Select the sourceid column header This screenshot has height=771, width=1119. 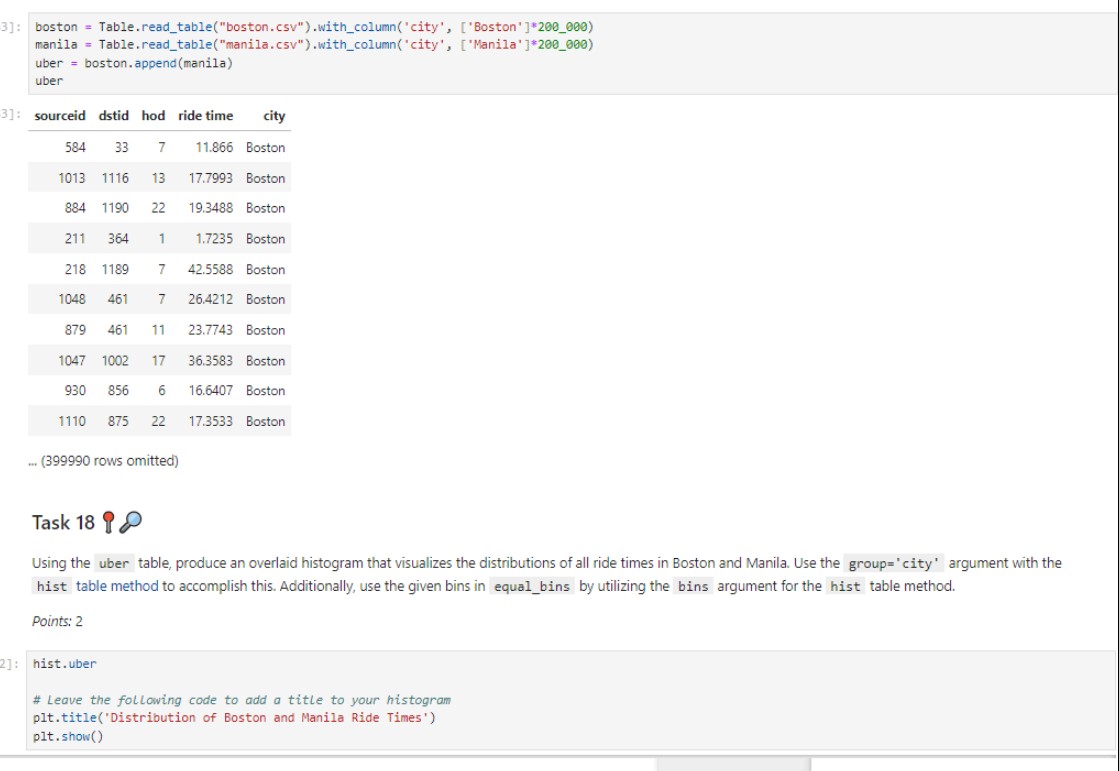60,116
